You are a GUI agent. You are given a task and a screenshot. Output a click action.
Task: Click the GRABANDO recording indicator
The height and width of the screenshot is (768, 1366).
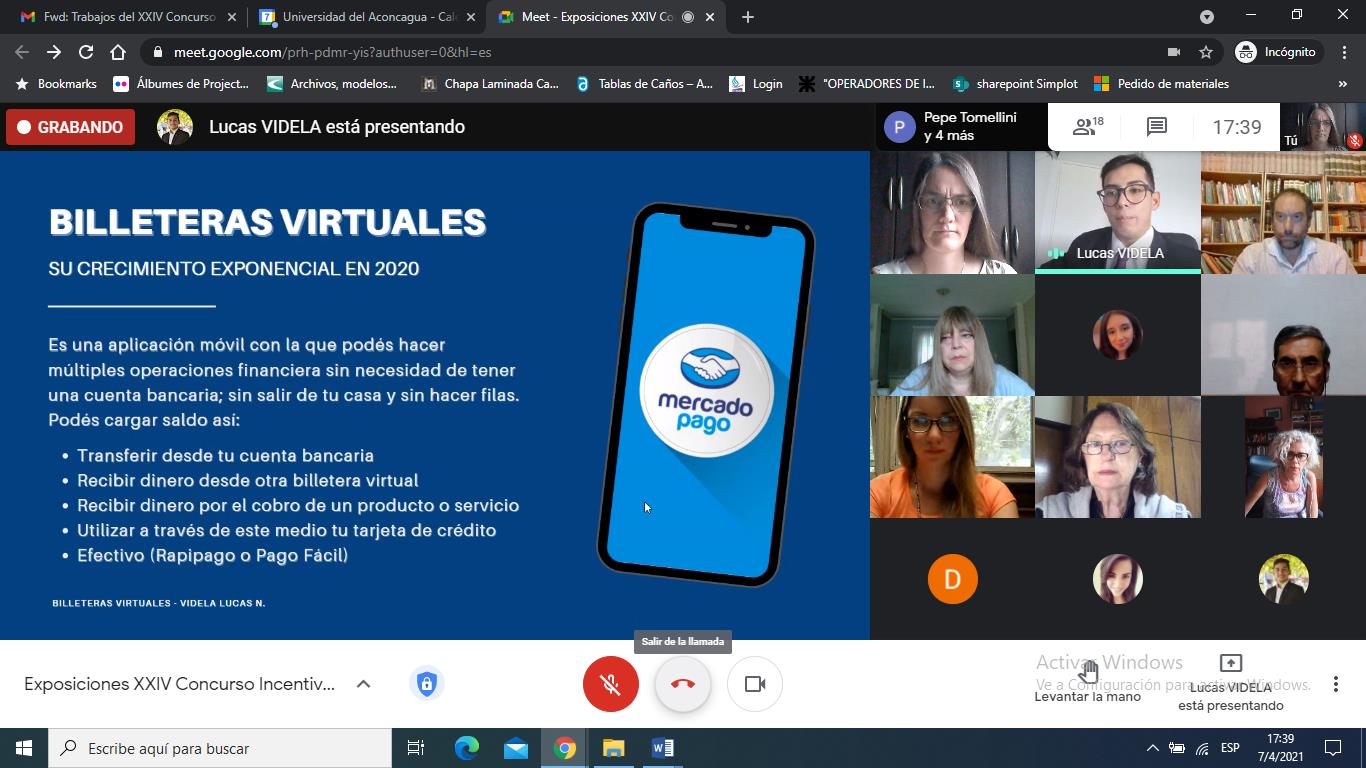tap(70, 127)
